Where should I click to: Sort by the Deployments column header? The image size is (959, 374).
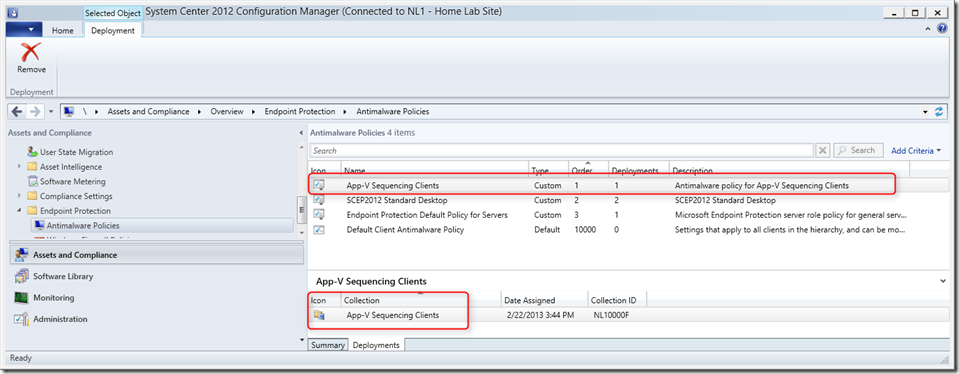coord(639,170)
